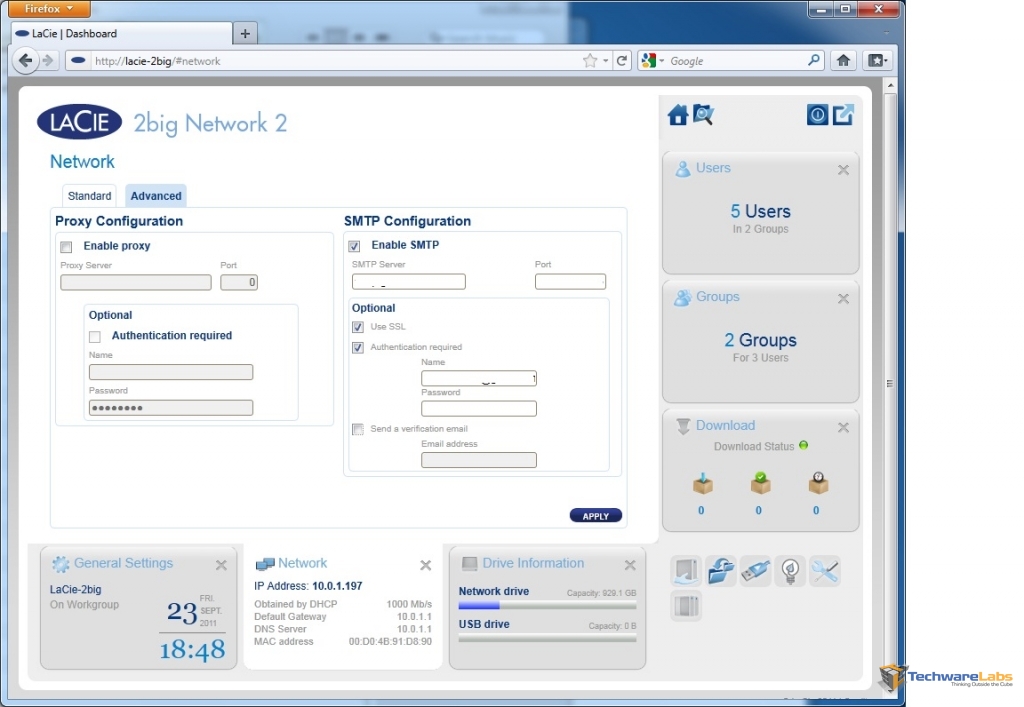The height and width of the screenshot is (707, 1024).
Task: Click the SMTP Port input field
Action: (x=570, y=281)
